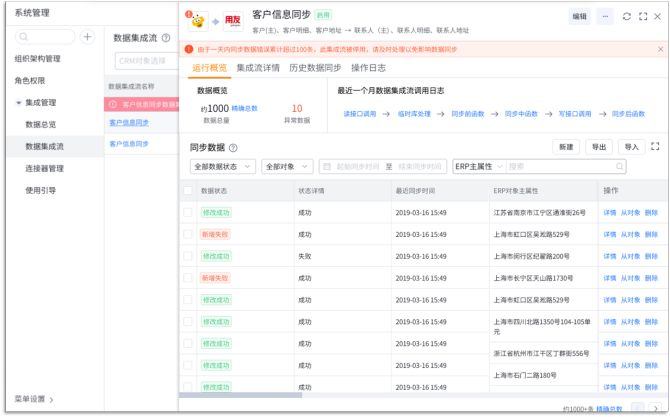The width and height of the screenshot is (670, 417).
Task: Collapse the 集成管理 tree node
Action: [x=19, y=102]
